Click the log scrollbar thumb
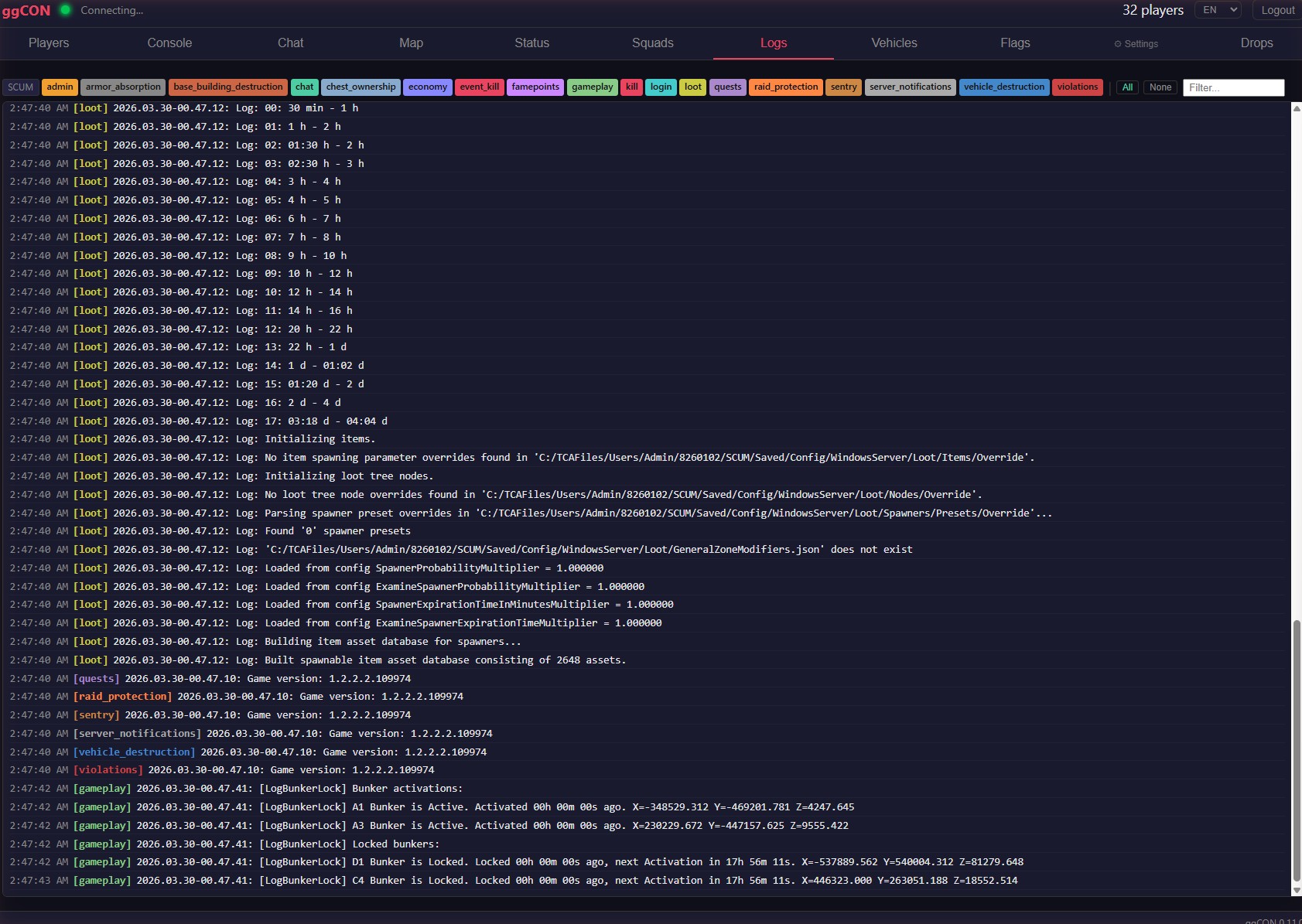 point(1297,751)
